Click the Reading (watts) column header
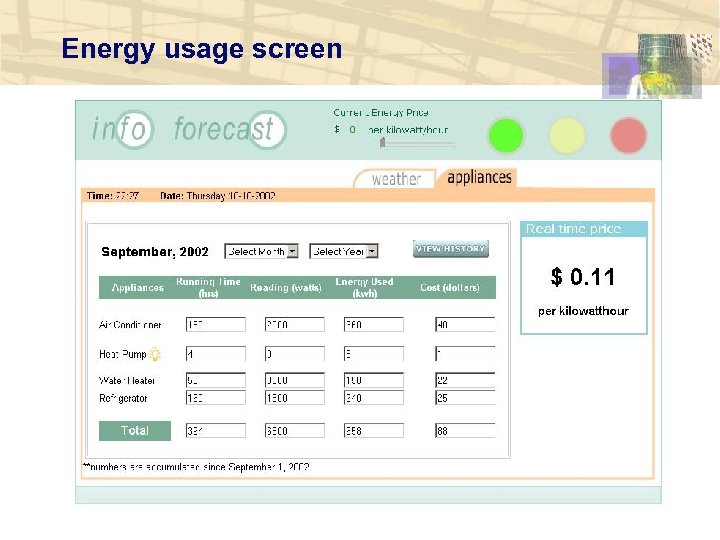 286,287
